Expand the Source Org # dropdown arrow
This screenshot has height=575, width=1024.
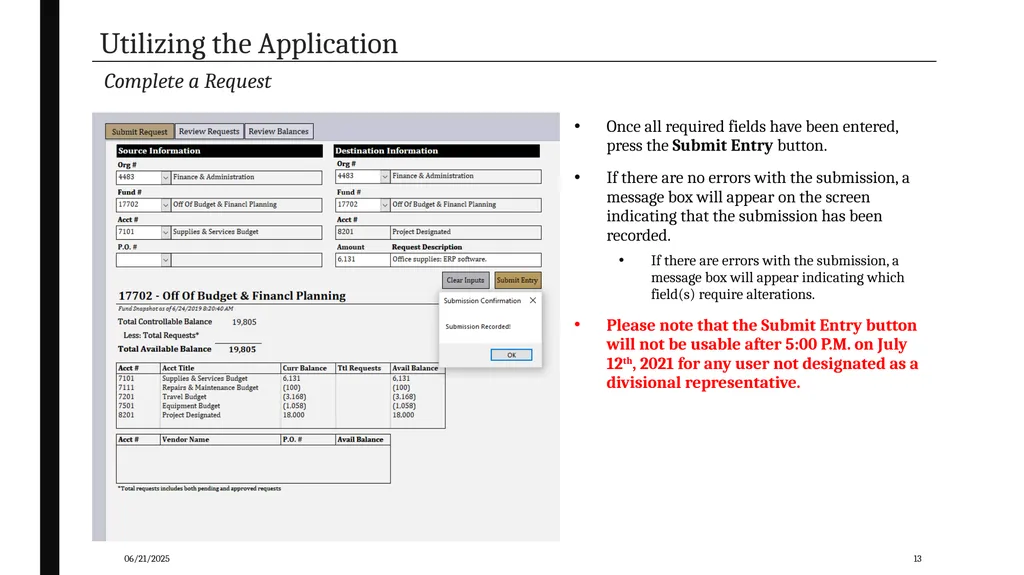[x=165, y=178]
